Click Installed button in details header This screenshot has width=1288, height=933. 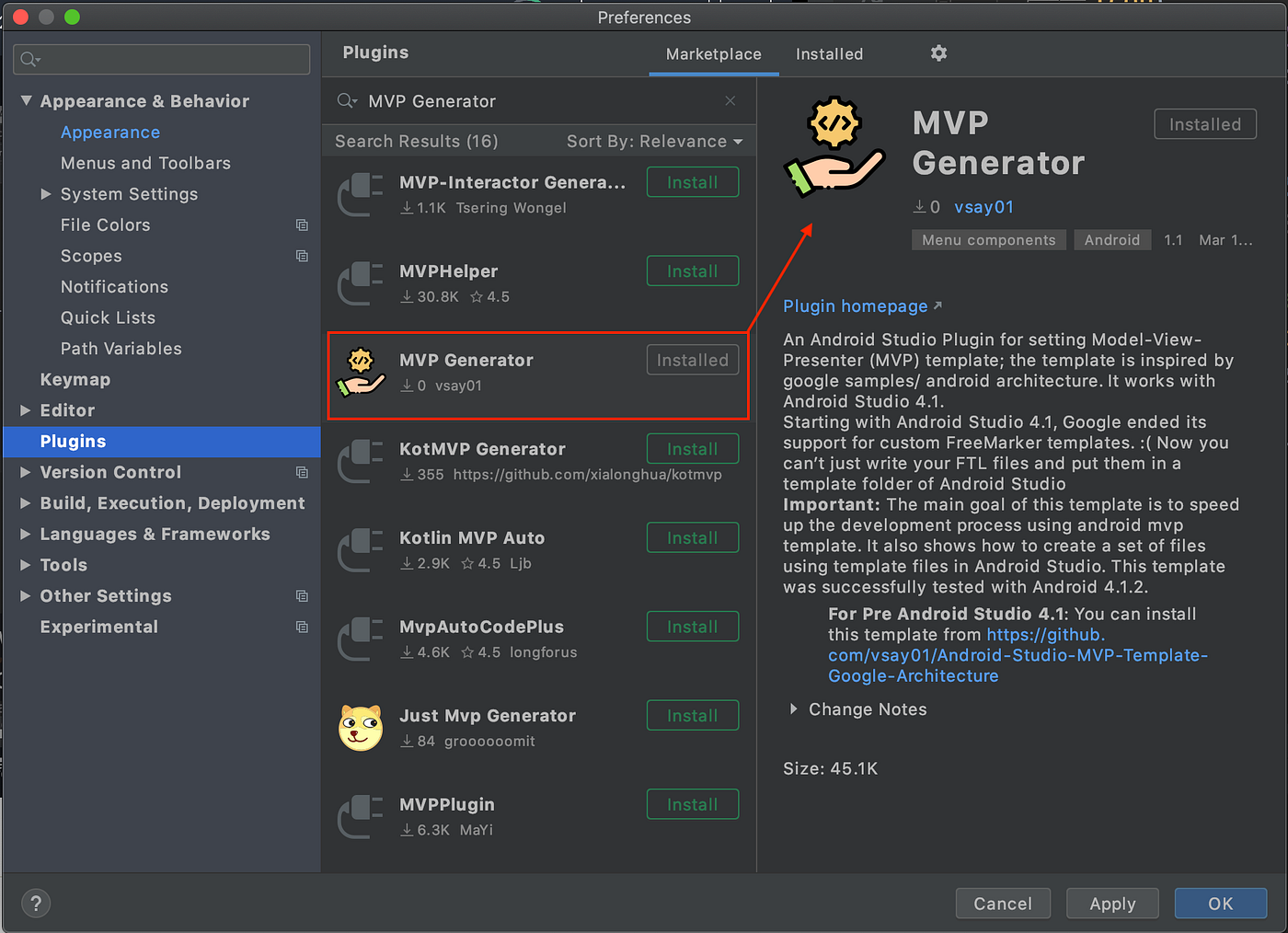1205,124
